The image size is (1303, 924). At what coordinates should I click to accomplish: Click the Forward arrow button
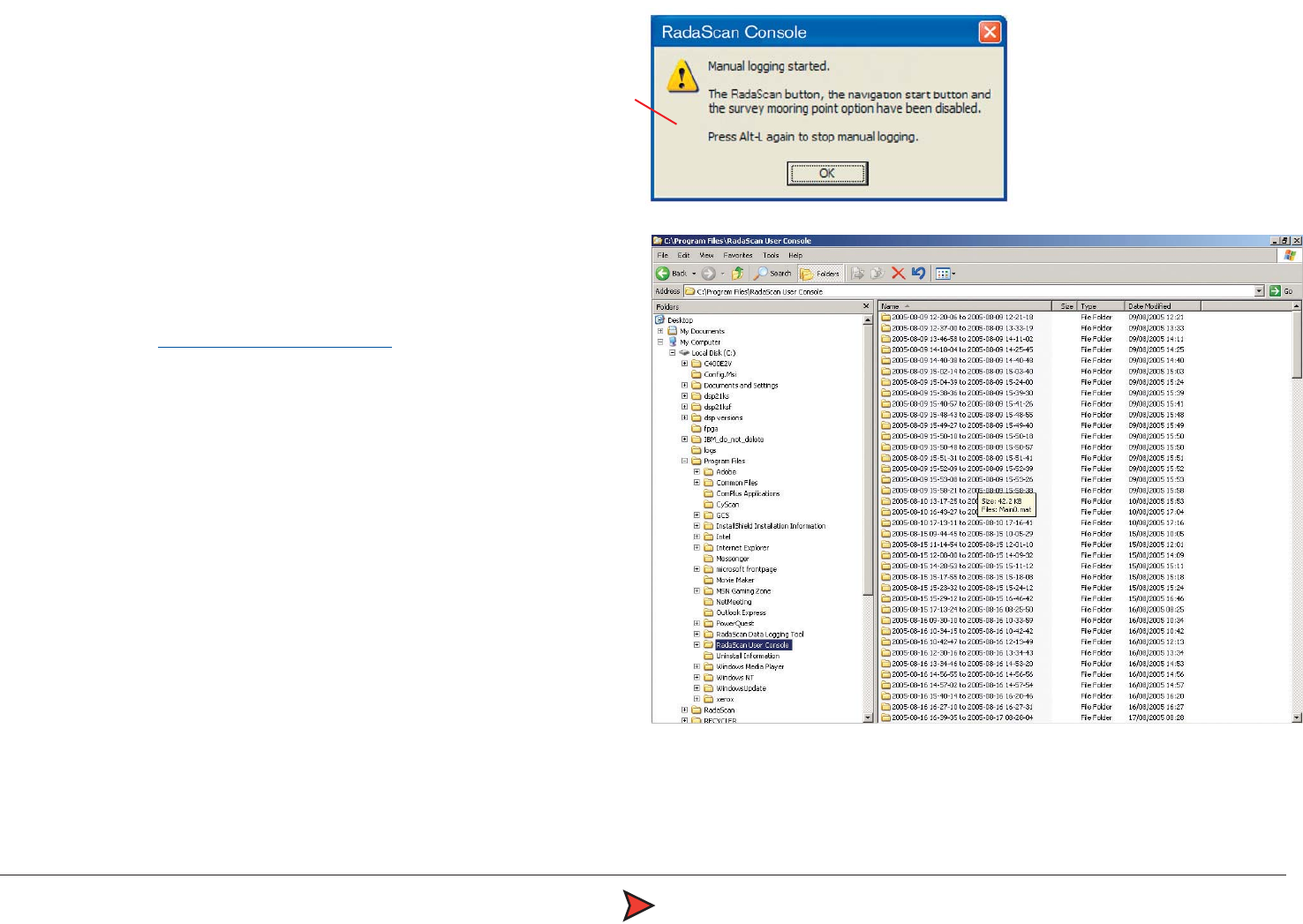click(708, 274)
